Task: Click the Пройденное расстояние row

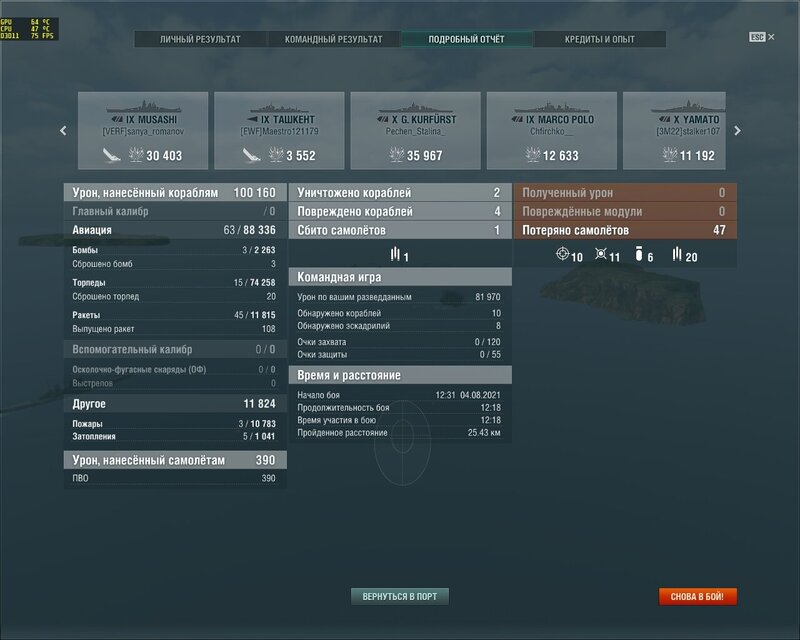Action: 400,433
